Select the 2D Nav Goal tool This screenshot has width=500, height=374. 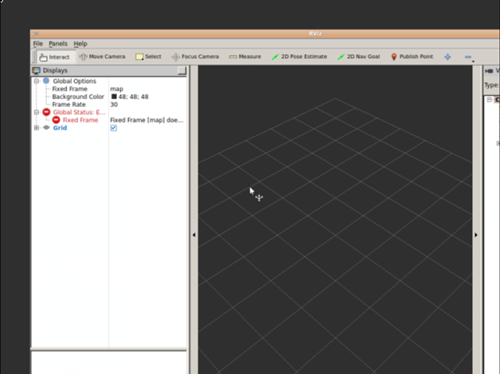(x=359, y=57)
